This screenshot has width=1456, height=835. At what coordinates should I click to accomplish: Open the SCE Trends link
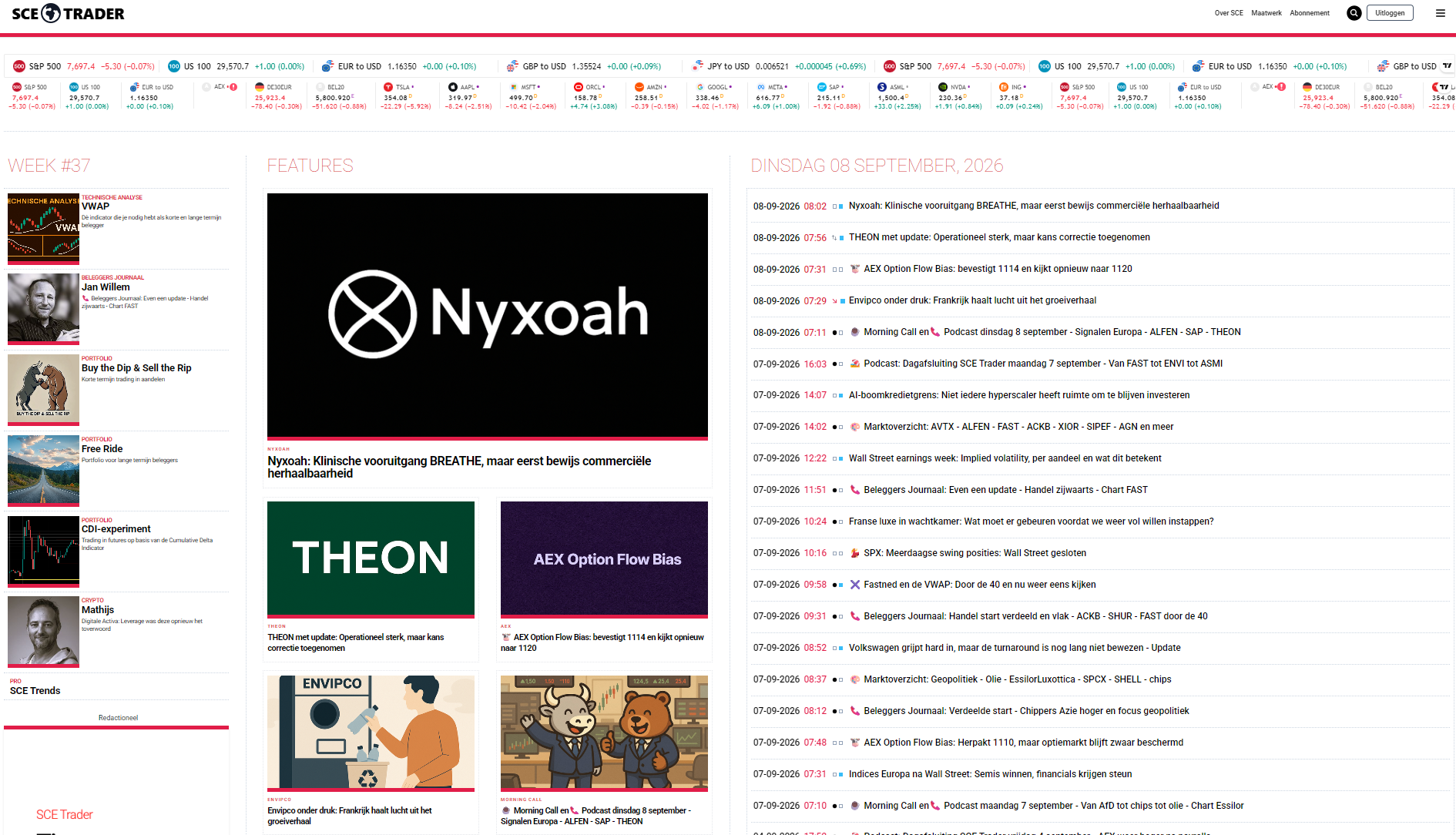click(35, 691)
